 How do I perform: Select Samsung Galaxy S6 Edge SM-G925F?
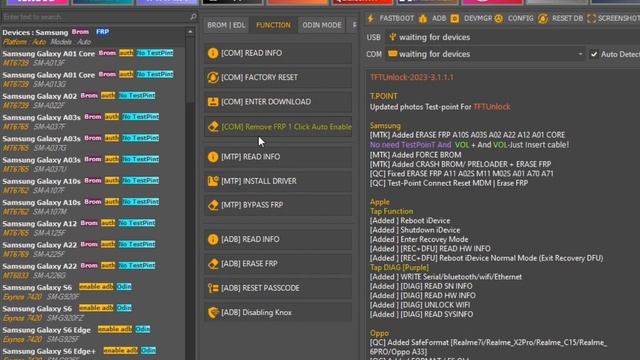pyautogui.click(x=93, y=334)
